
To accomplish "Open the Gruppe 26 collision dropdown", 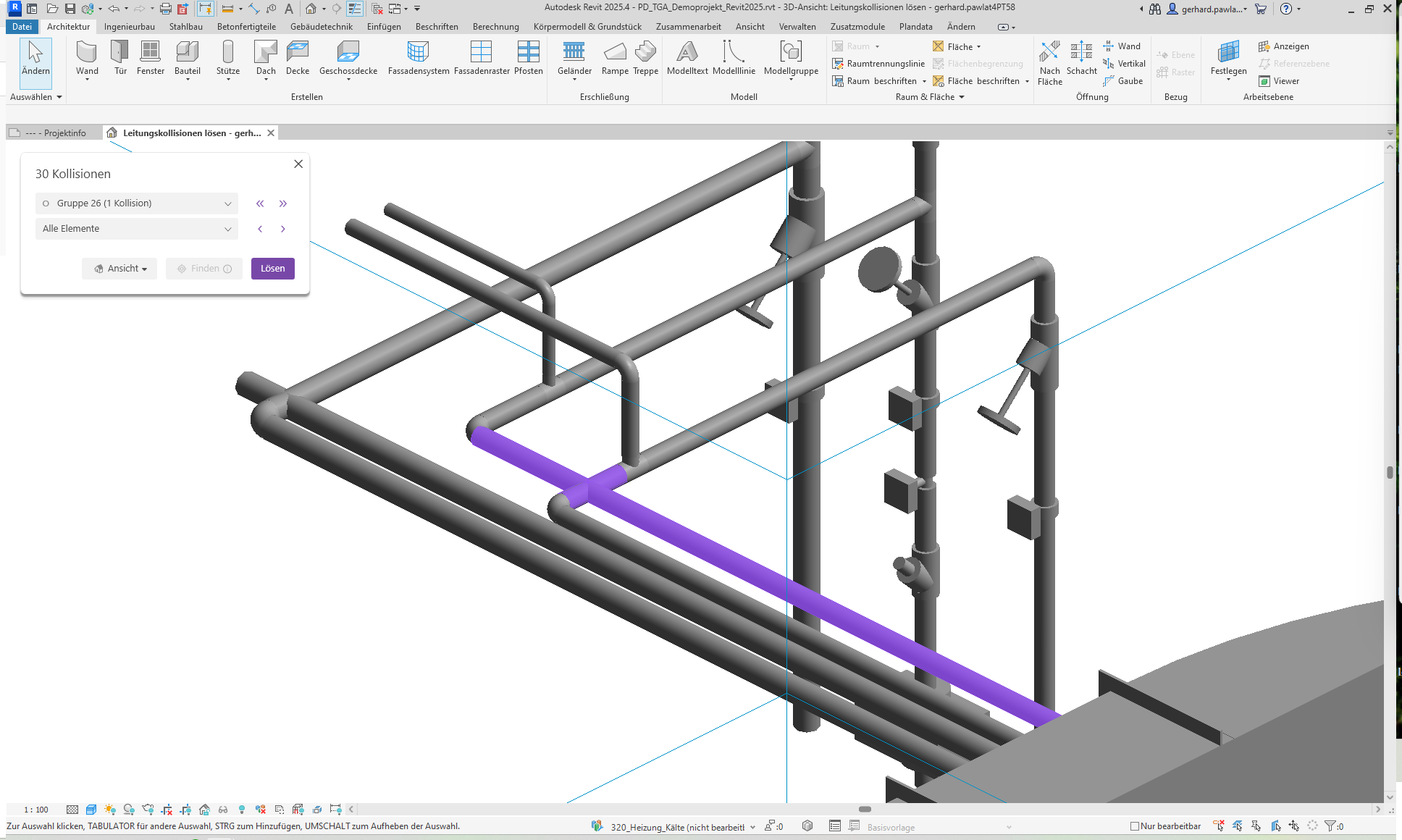I will tap(137, 203).
